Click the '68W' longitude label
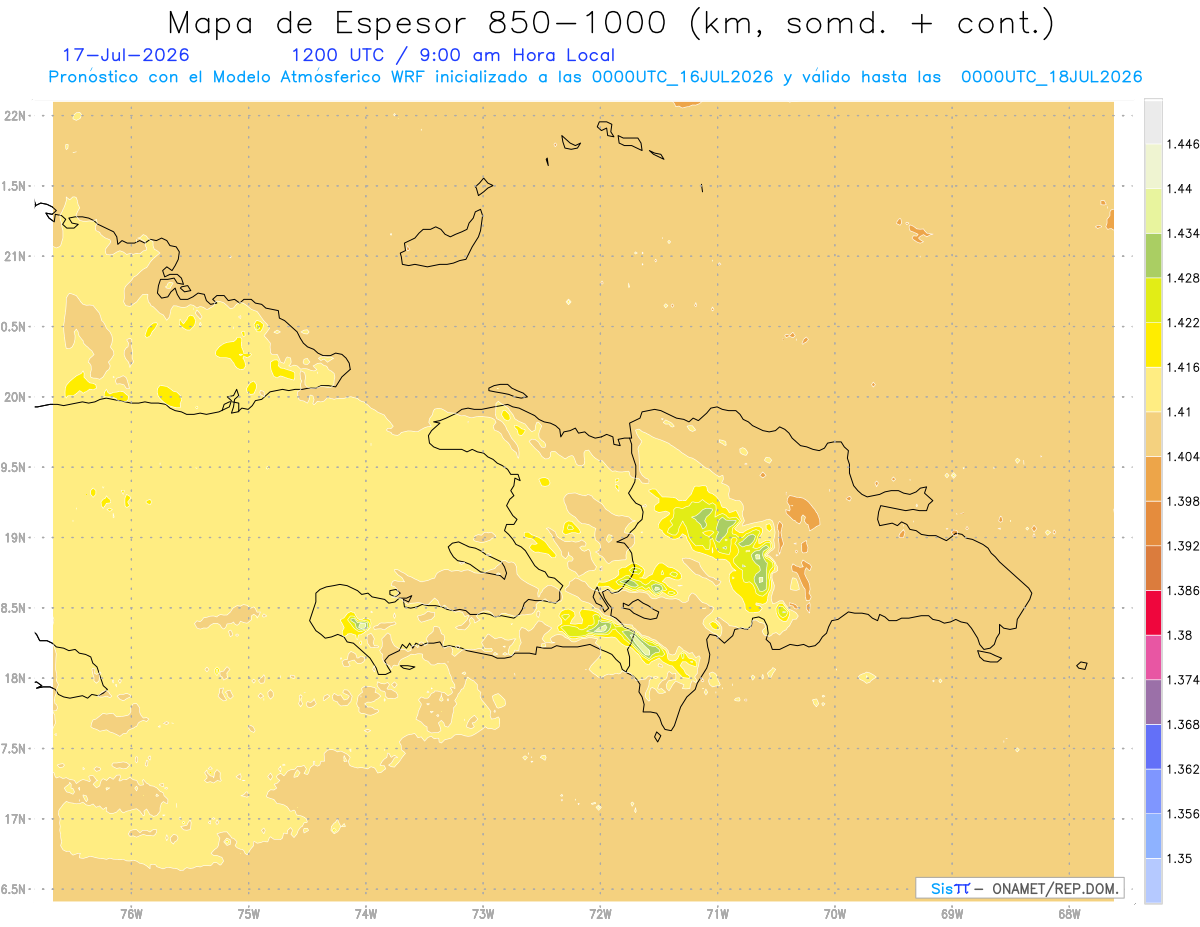Viewport: 1200px width, 927px height. (x=1069, y=914)
